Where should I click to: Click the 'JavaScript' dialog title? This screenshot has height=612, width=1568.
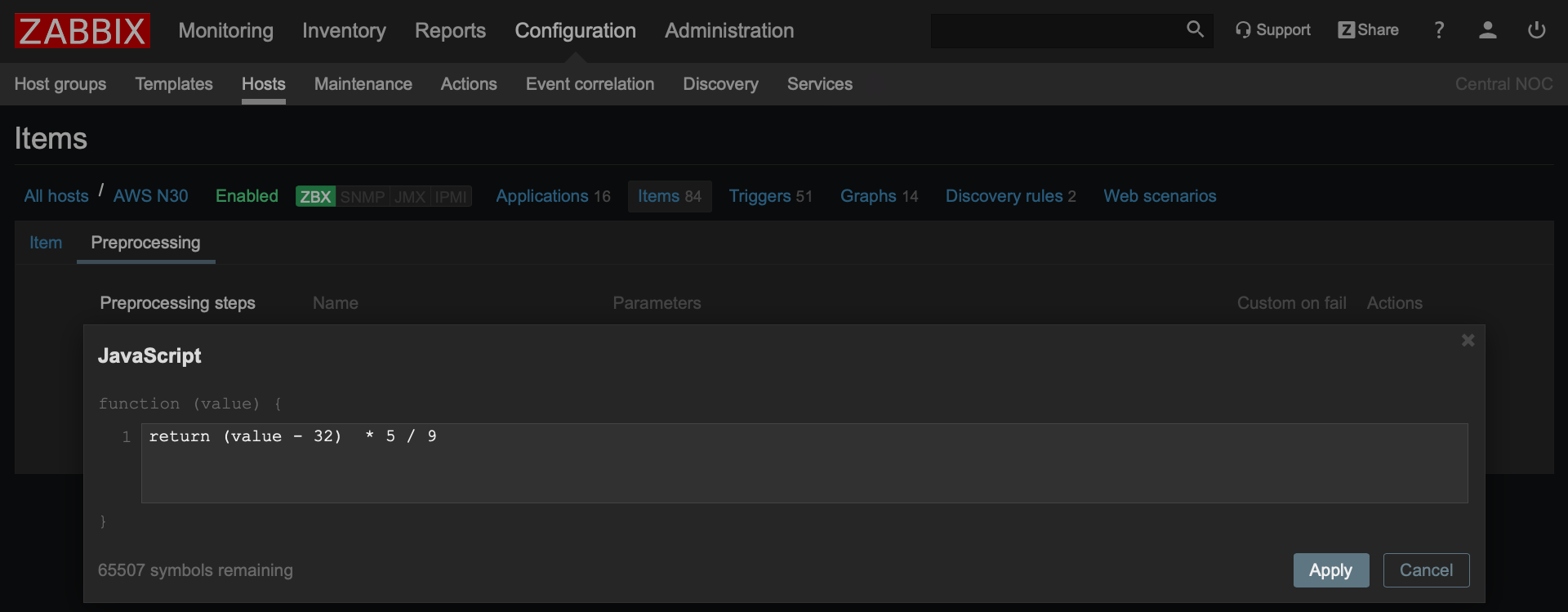[x=149, y=355]
